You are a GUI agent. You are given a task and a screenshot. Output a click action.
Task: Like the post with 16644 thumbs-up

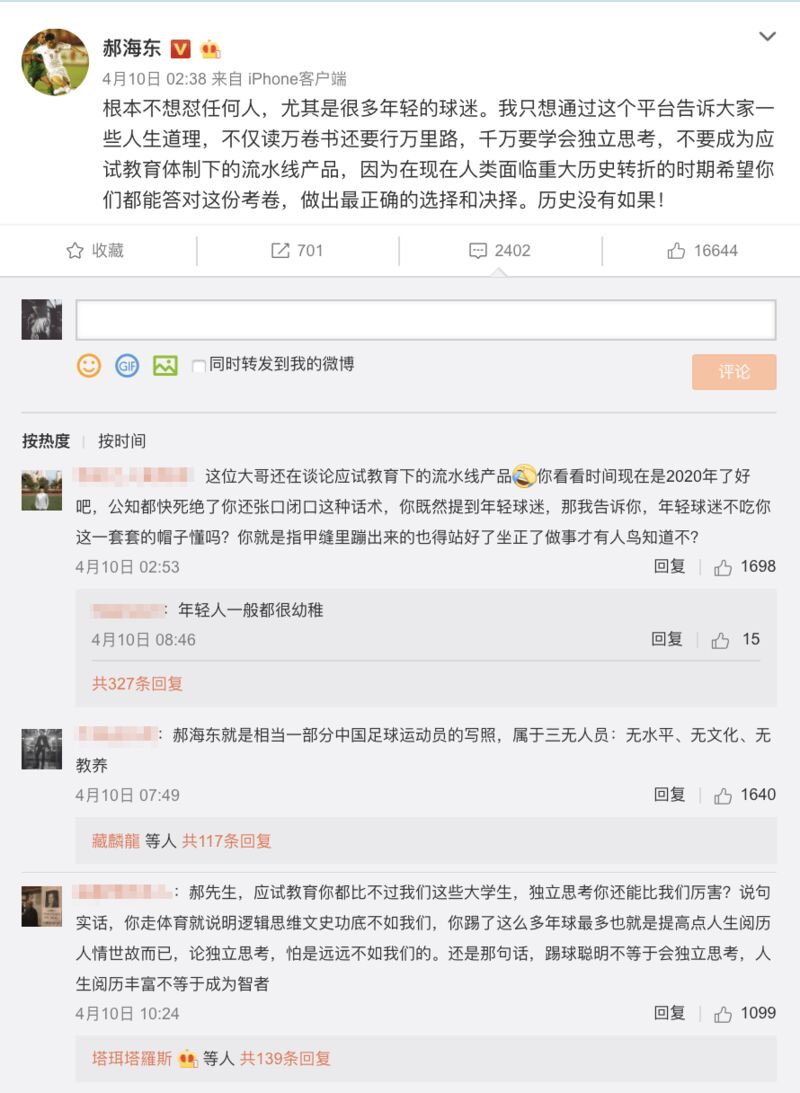tap(702, 250)
